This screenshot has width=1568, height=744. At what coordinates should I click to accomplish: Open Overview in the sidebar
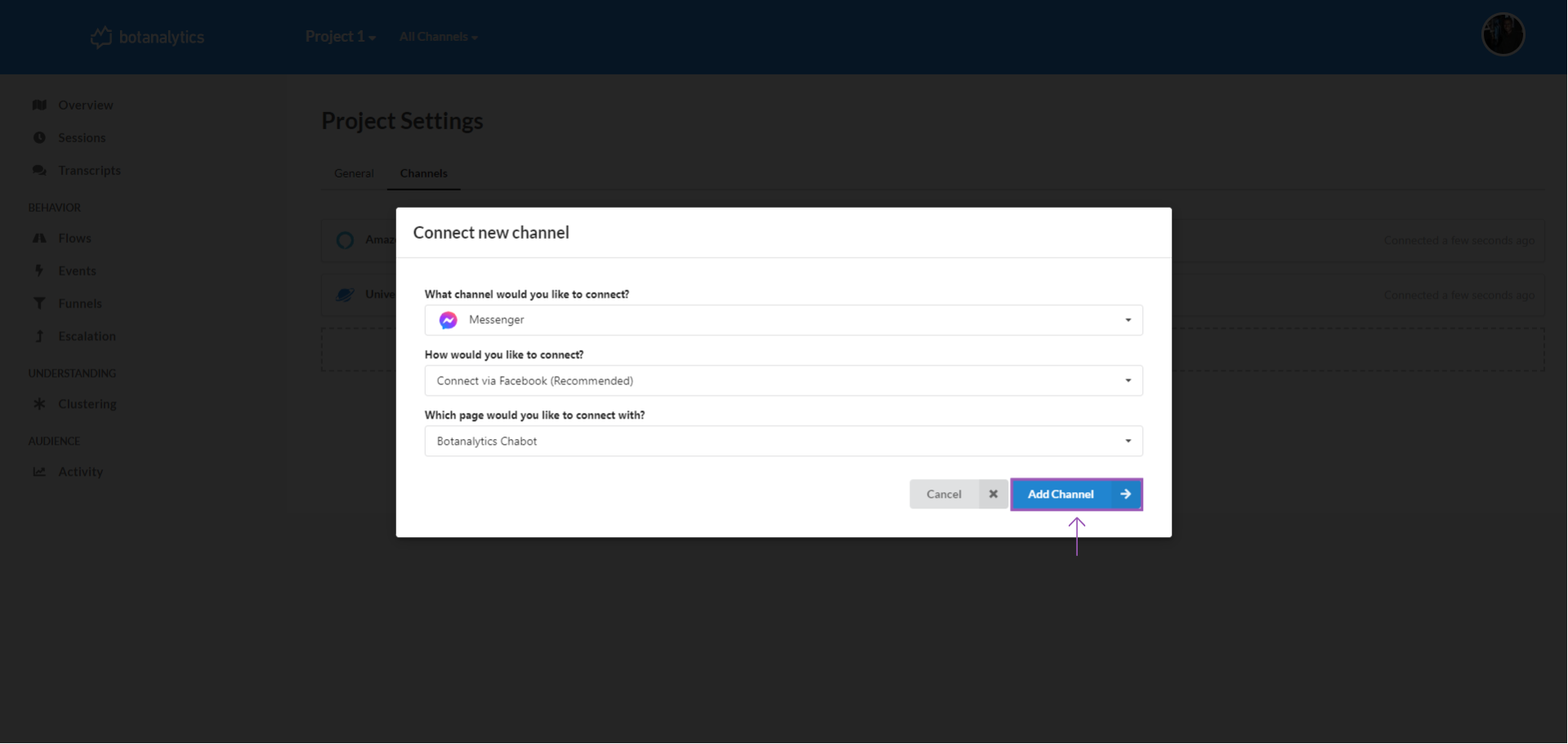86,105
